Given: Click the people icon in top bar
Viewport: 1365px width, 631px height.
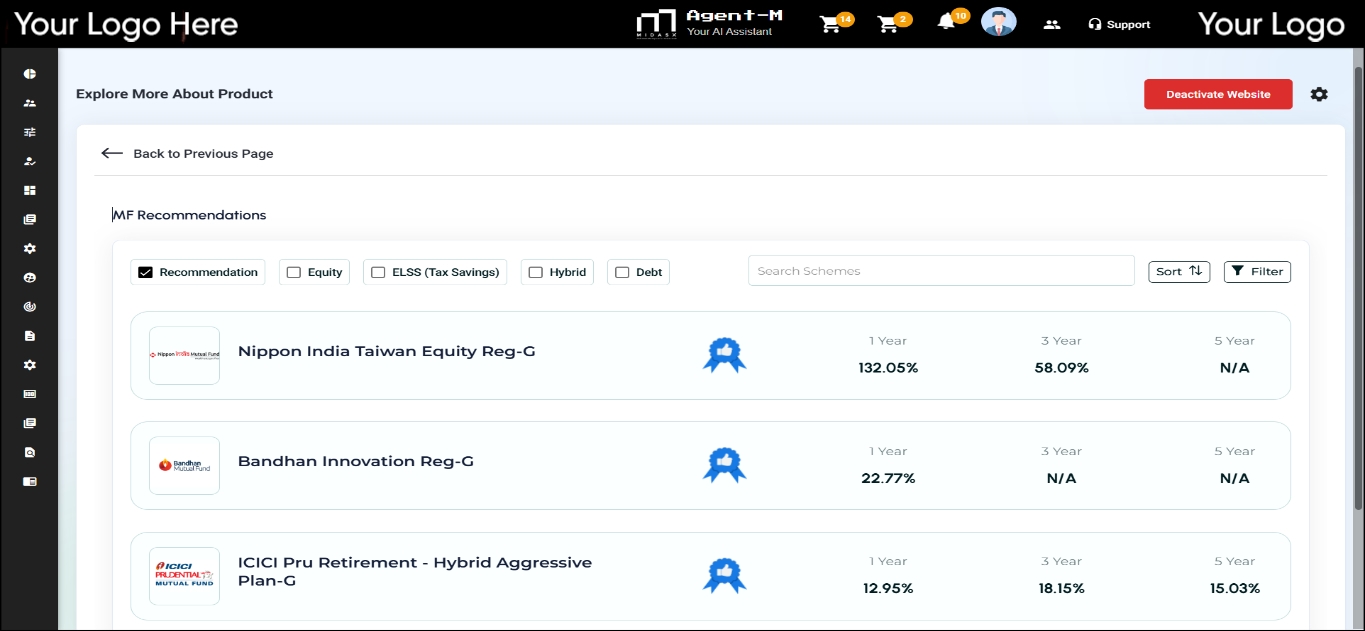Looking at the screenshot, I should pos(1051,24).
